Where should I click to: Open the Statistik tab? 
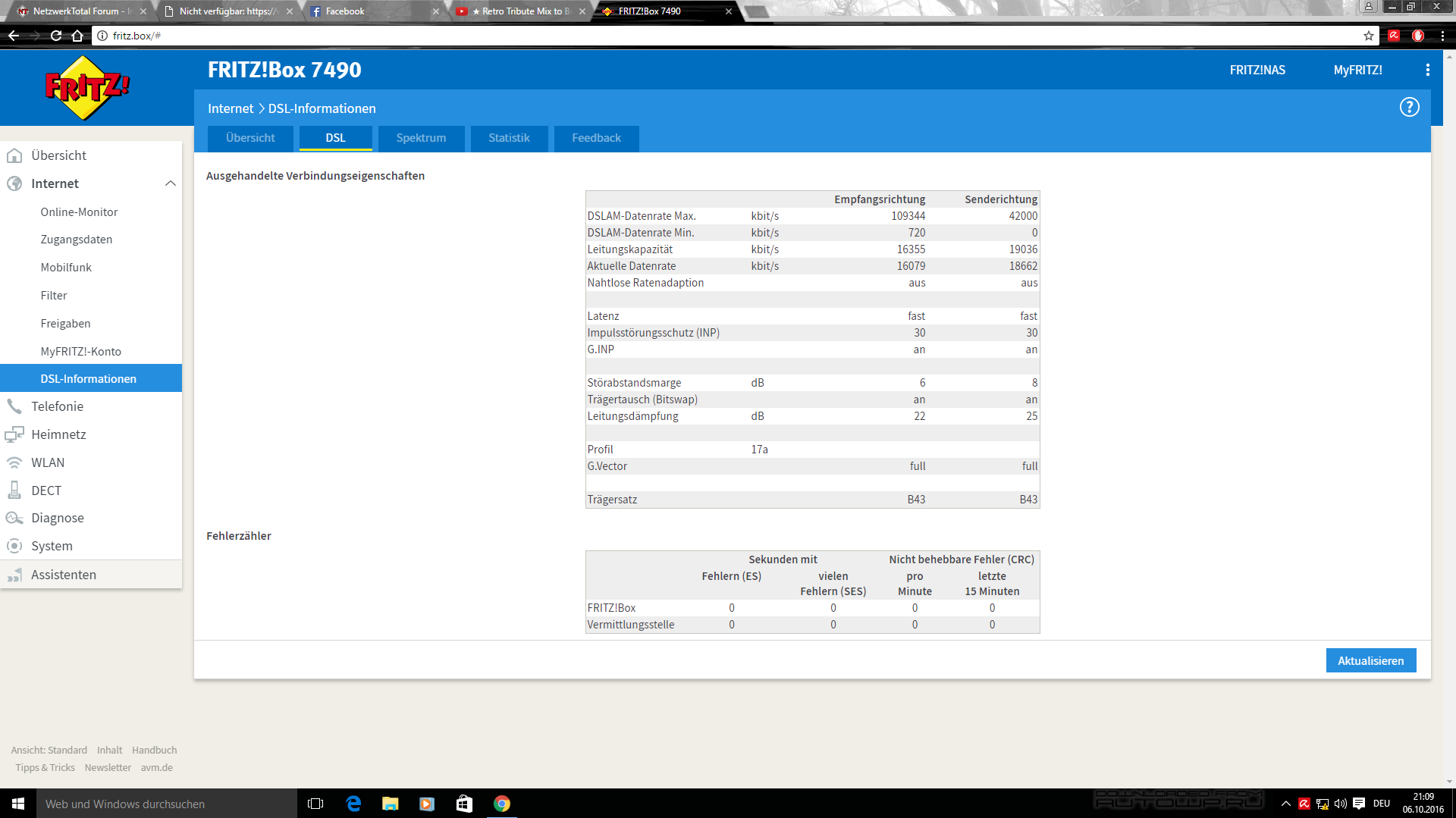(509, 138)
